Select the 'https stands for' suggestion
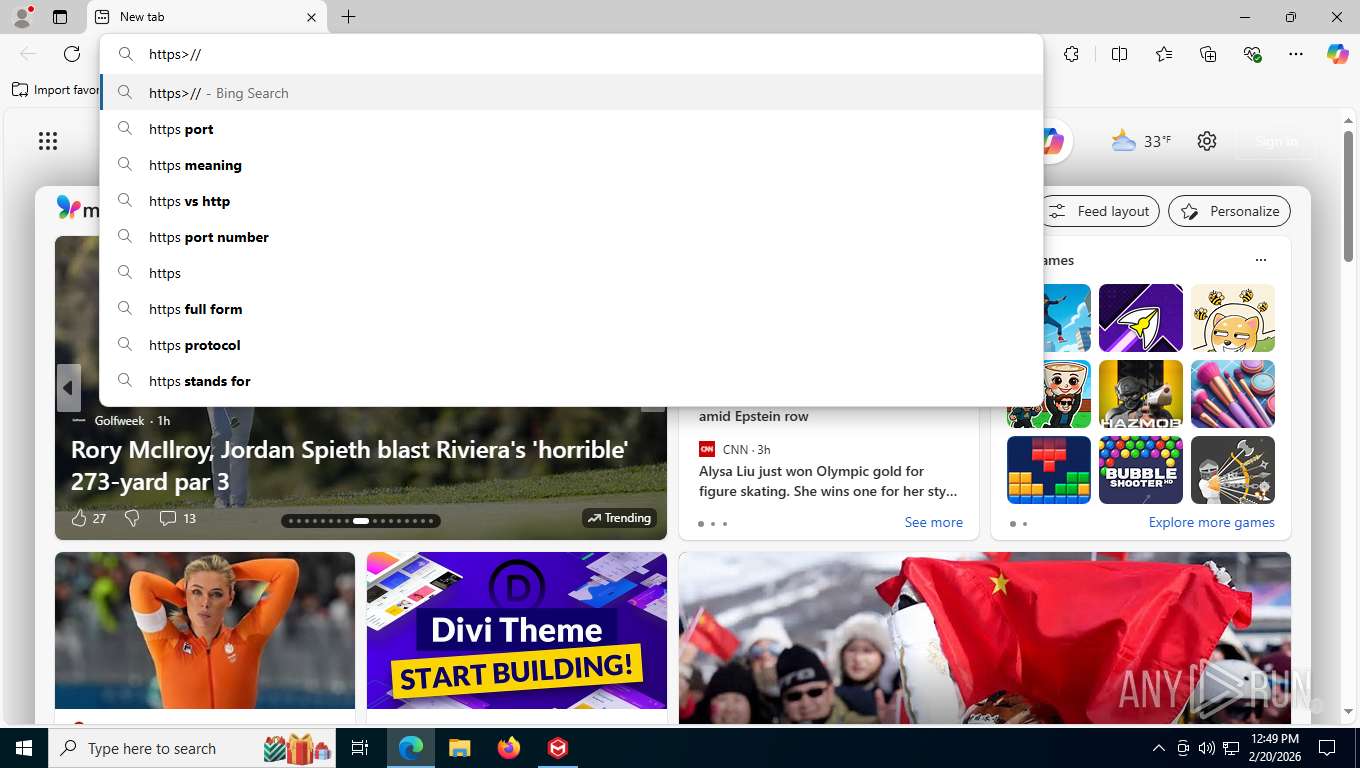 click(x=572, y=381)
